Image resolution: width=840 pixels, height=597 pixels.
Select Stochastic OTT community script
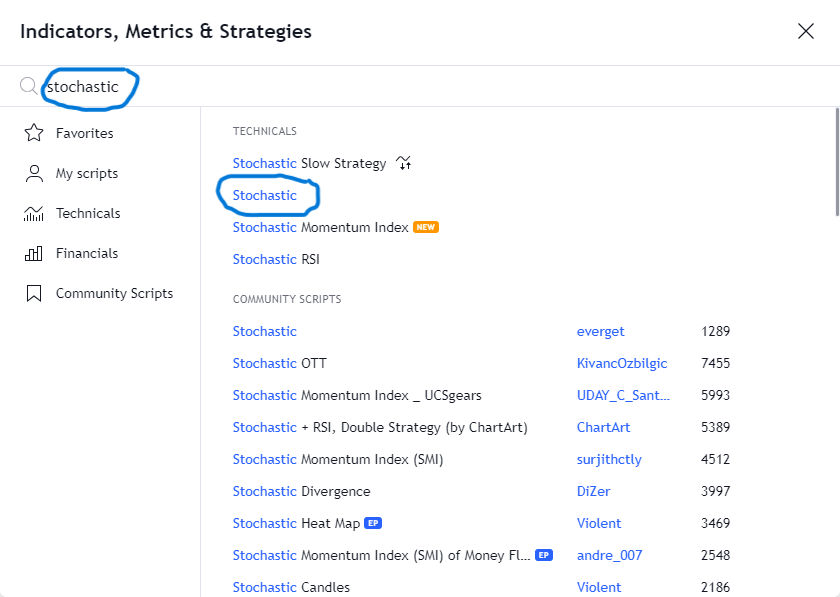coord(280,363)
